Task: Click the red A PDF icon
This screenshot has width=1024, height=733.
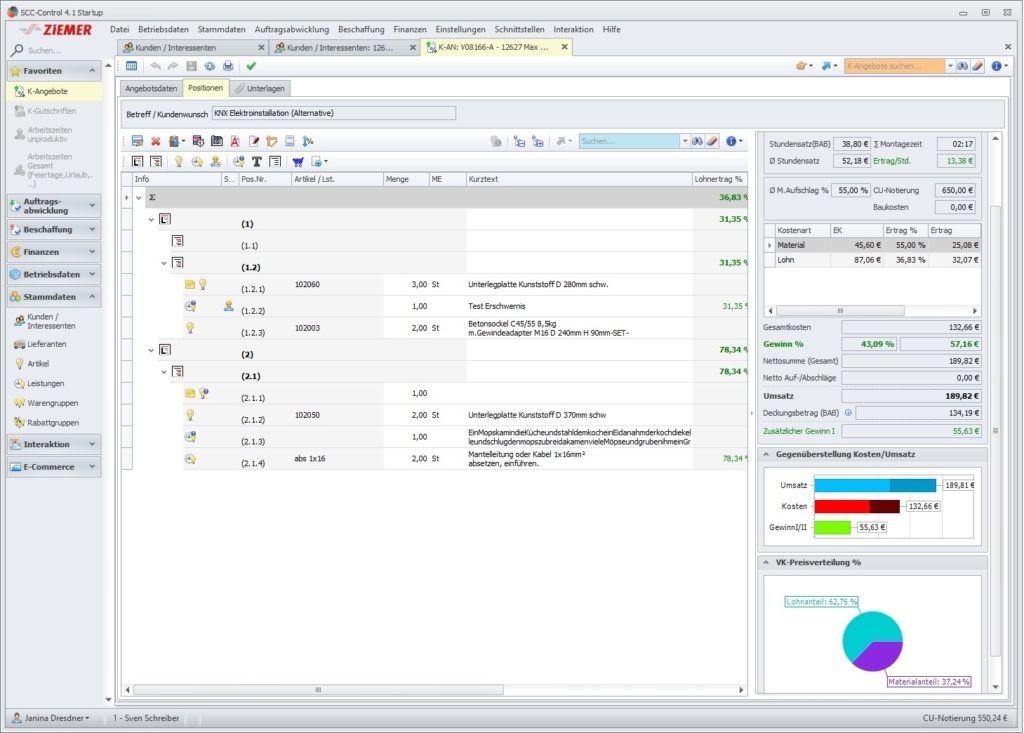Action: coord(235,141)
